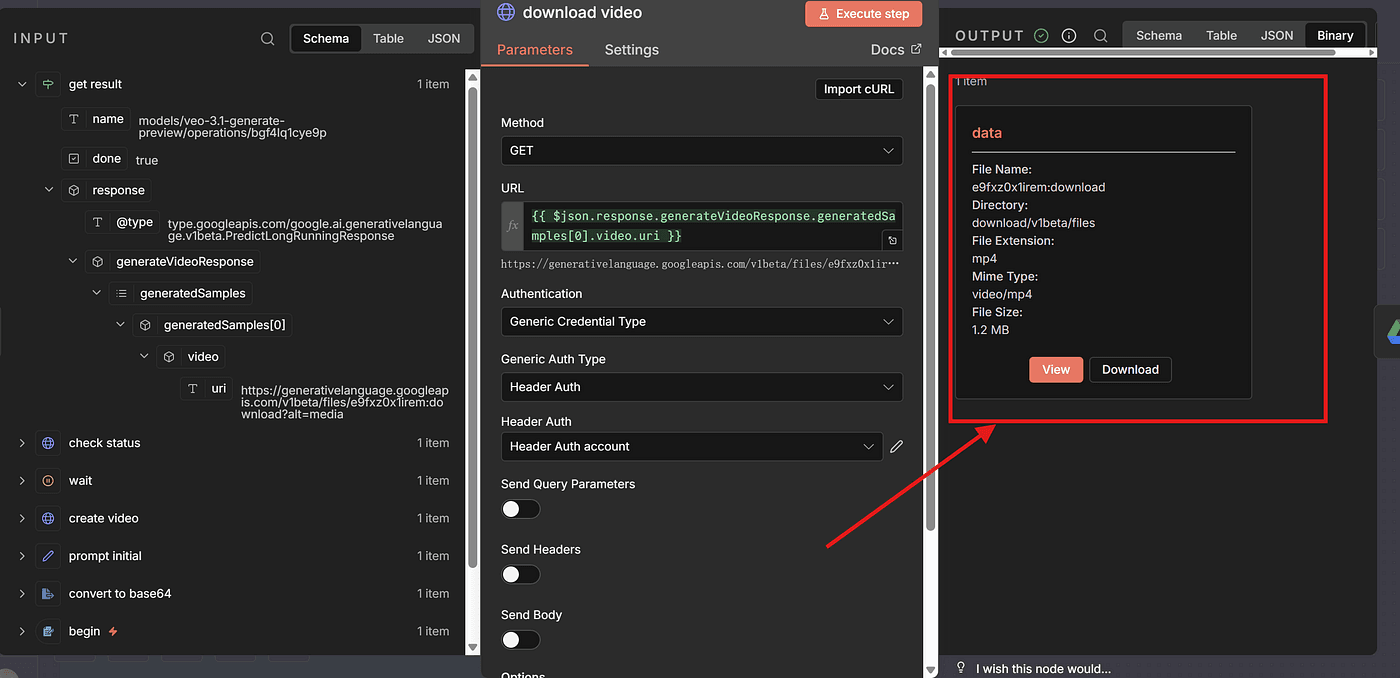The image size is (1400, 678).
Task: Enable Send Query Parameters toggle
Action: point(520,509)
